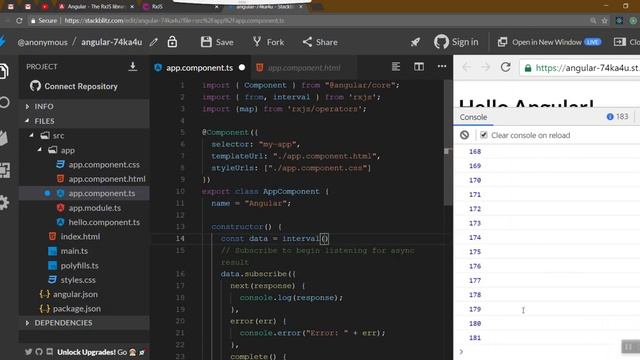Screen dimensions: 640x360
Task: Expand the DEPENDENCIES section
Action: 84,322
